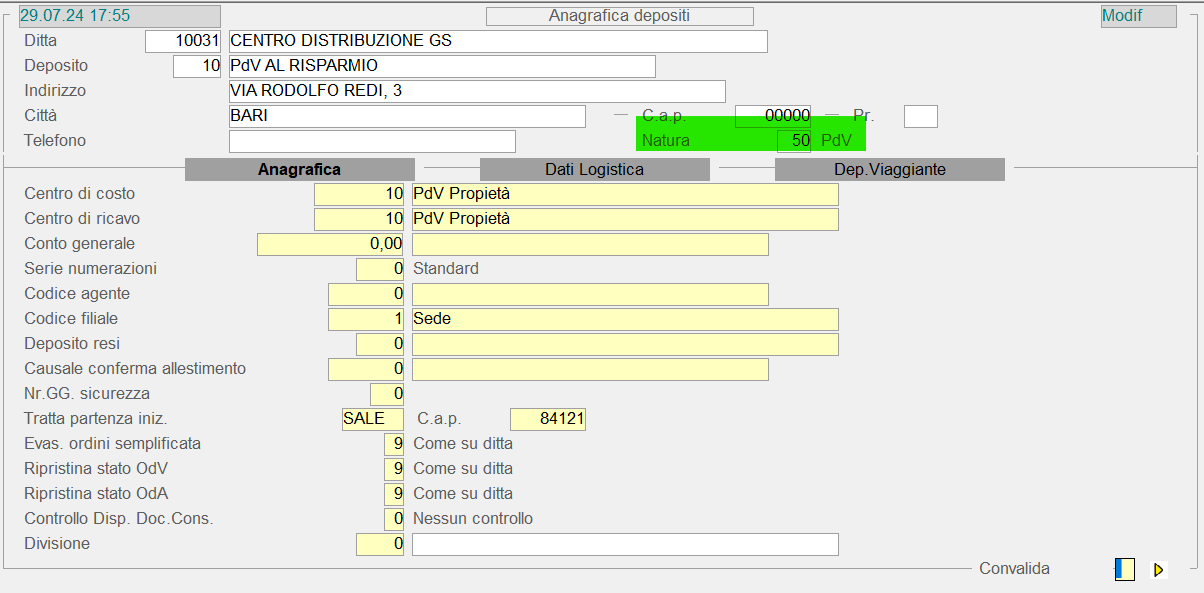Focus the Pr. province field
The image size is (1204, 593).
pyautogui.click(x=920, y=116)
